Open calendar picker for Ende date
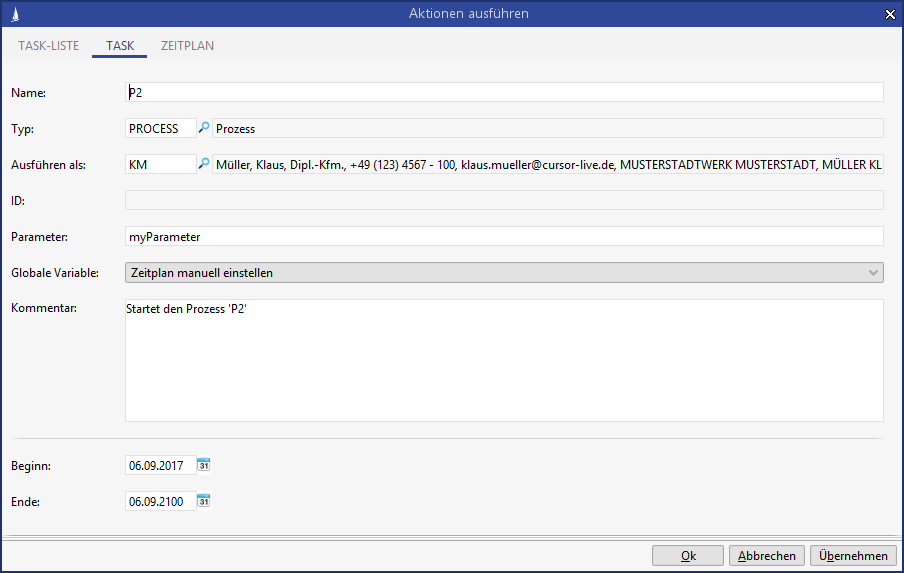The image size is (904, 573). pyautogui.click(x=204, y=501)
